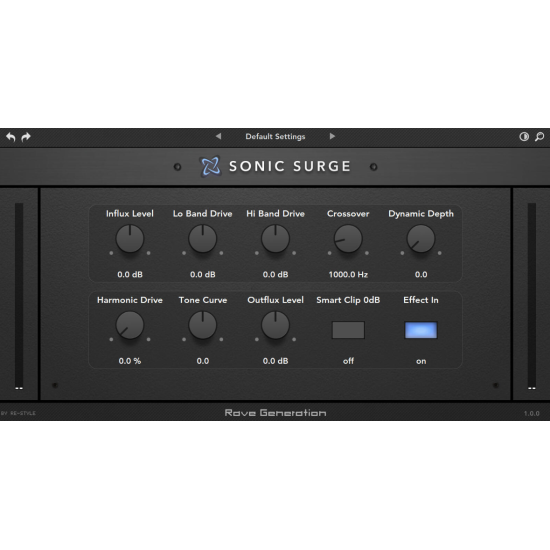Toggle the Smart Clip 0dB button
Screen dimensions: 550x550
coord(348,330)
